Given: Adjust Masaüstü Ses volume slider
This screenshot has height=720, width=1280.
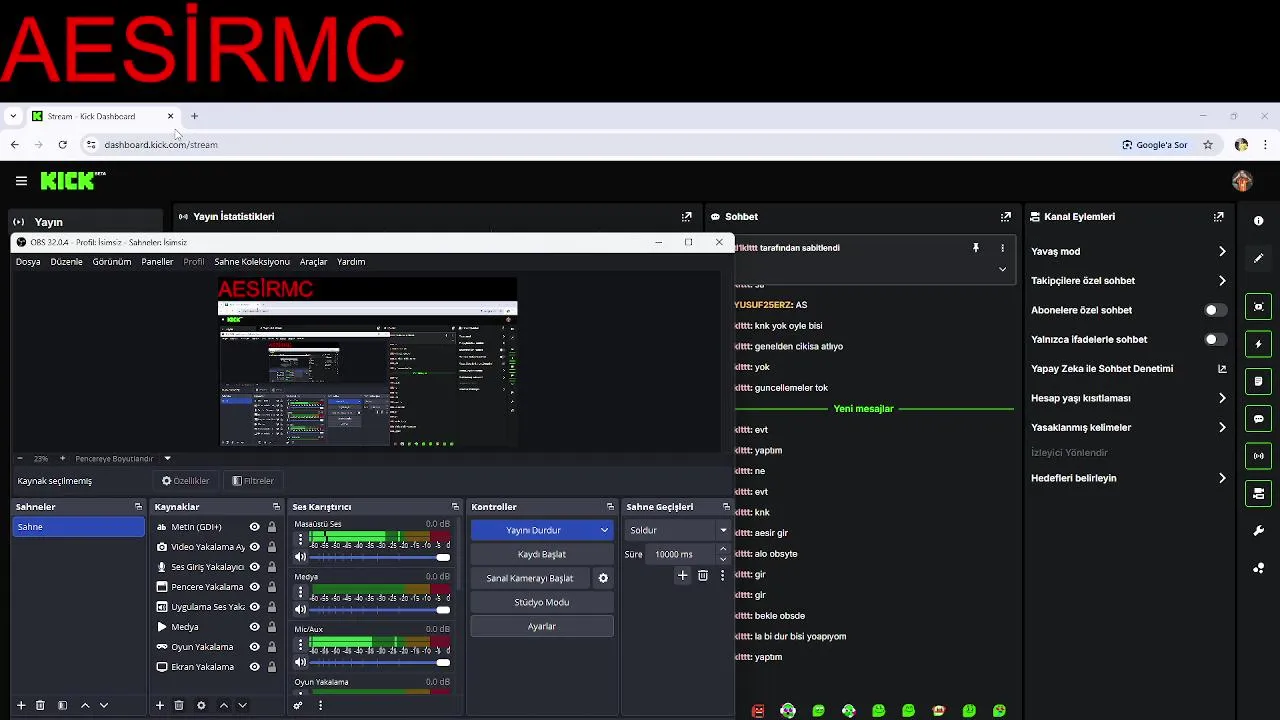Looking at the screenshot, I should pyautogui.click(x=380, y=557).
